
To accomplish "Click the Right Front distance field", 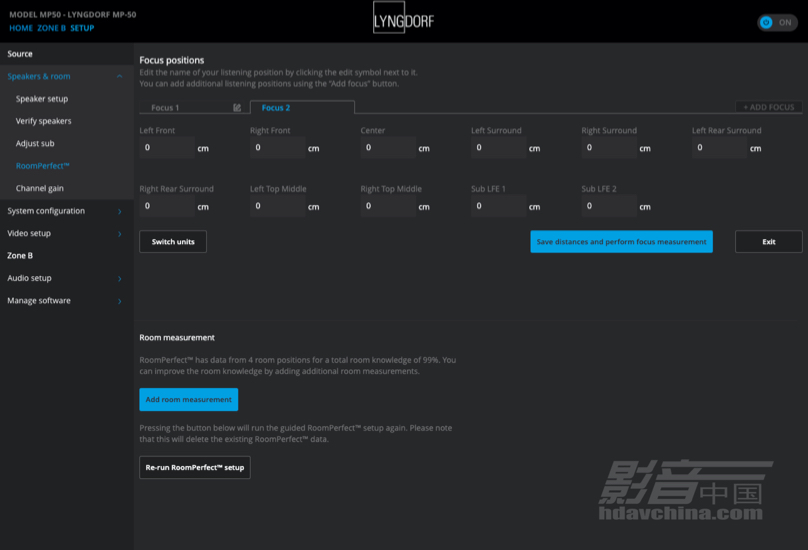I will (278, 147).
